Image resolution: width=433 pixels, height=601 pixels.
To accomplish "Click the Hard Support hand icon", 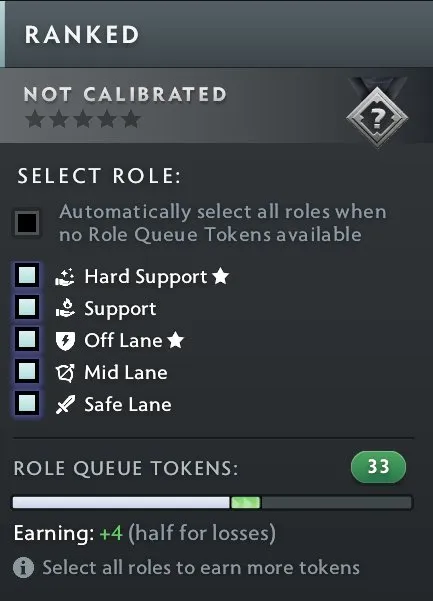I will pyautogui.click(x=65, y=277).
